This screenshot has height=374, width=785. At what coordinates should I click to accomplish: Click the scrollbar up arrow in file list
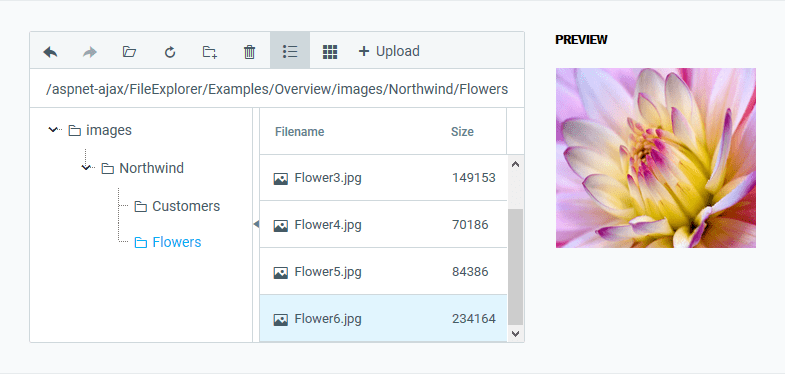(x=516, y=164)
